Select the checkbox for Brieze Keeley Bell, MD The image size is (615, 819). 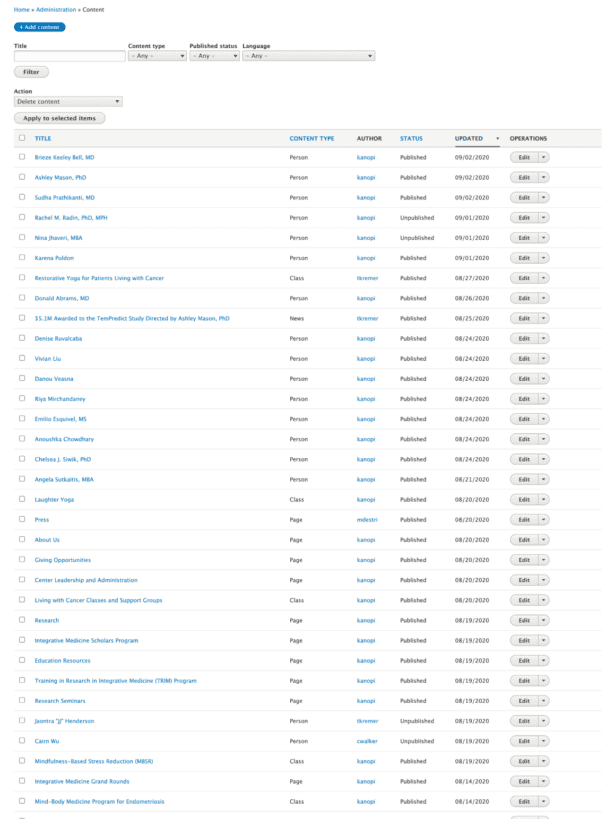[22, 157]
